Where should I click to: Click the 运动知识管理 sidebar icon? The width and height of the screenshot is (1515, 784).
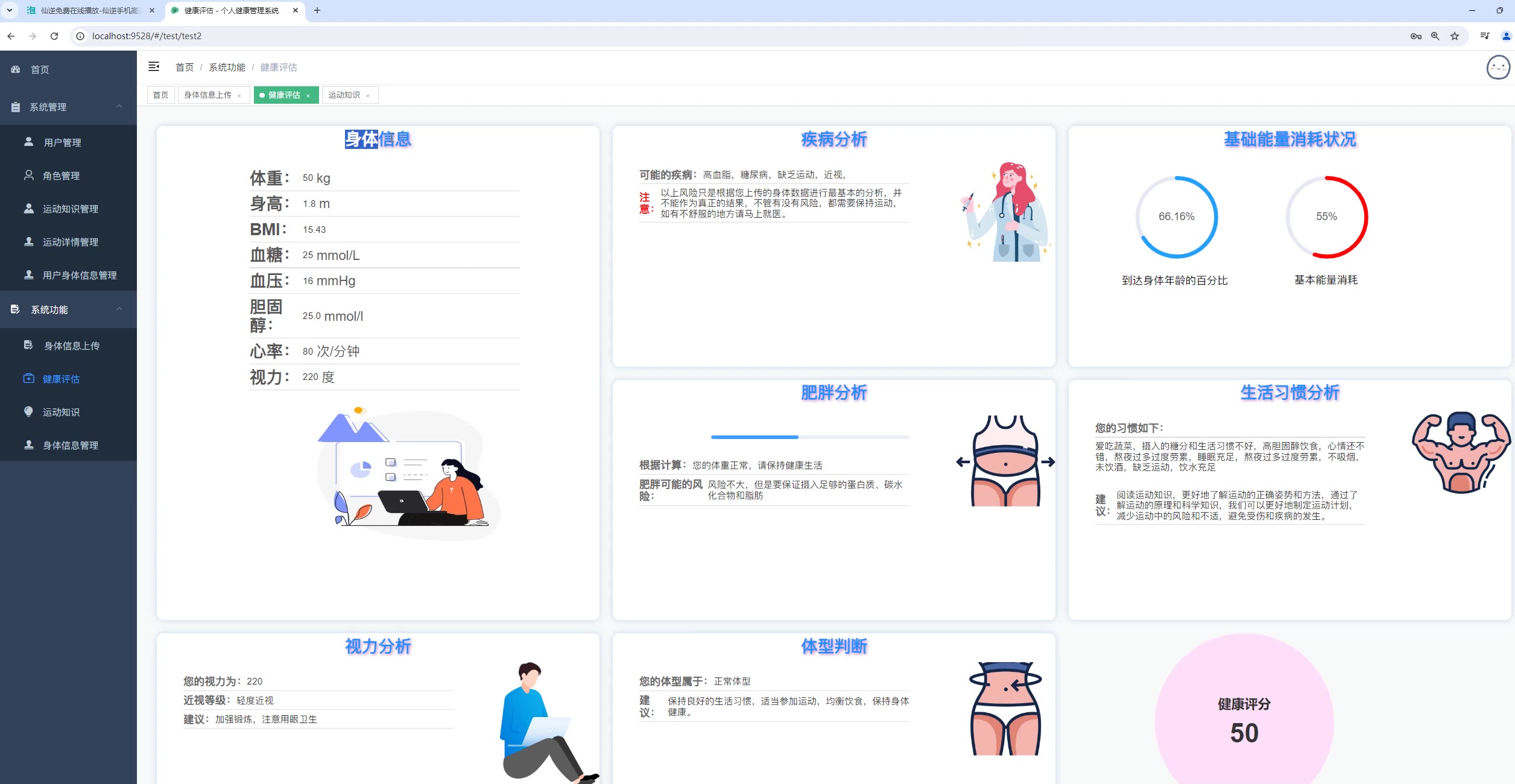[x=28, y=208]
